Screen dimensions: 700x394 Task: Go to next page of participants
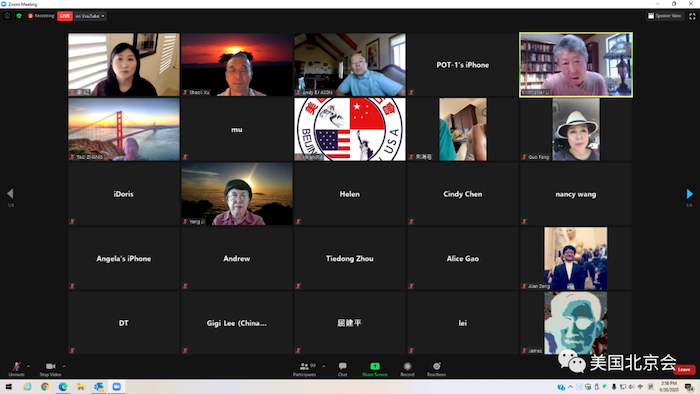click(x=689, y=194)
